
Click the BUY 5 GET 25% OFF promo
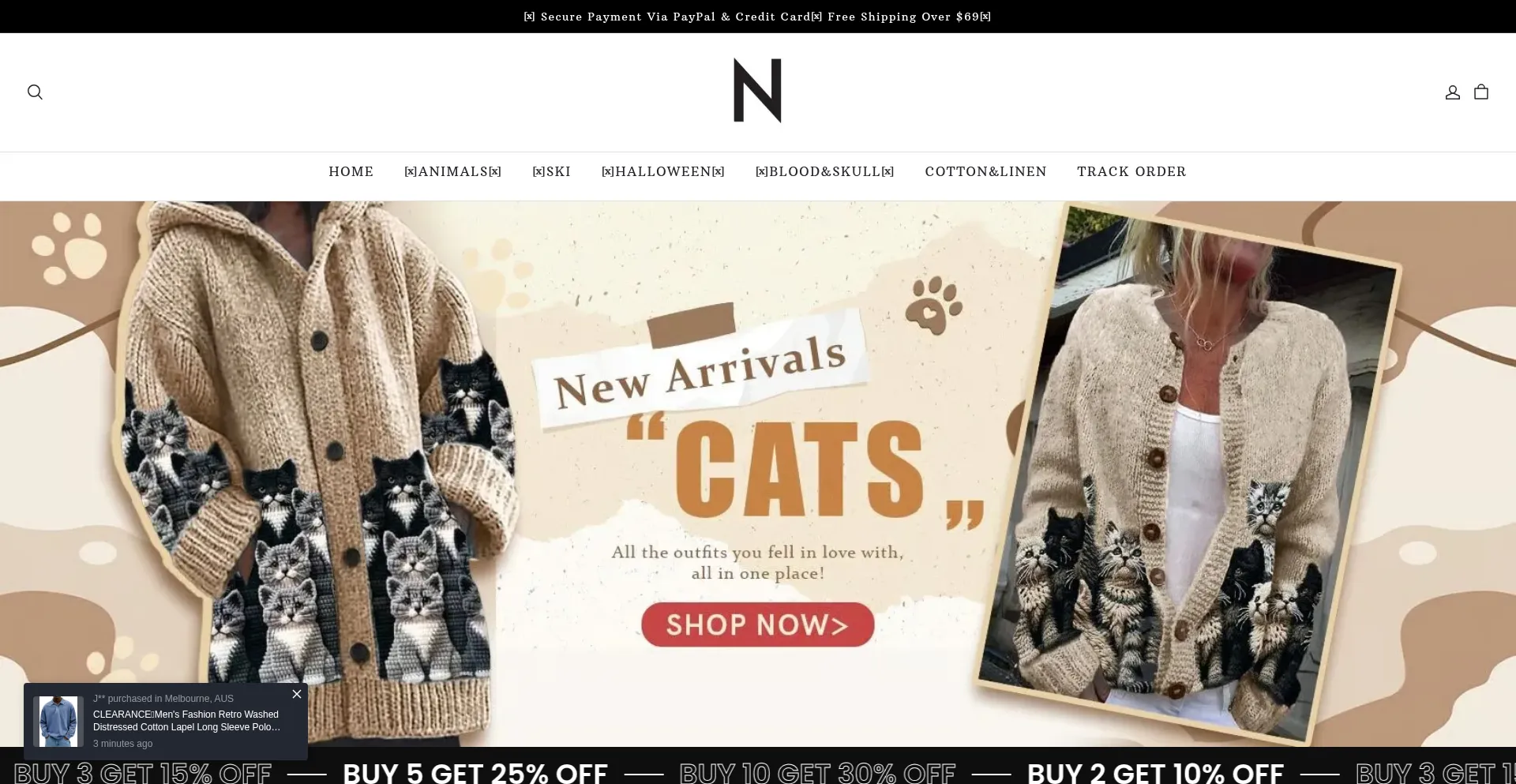(x=475, y=772)
